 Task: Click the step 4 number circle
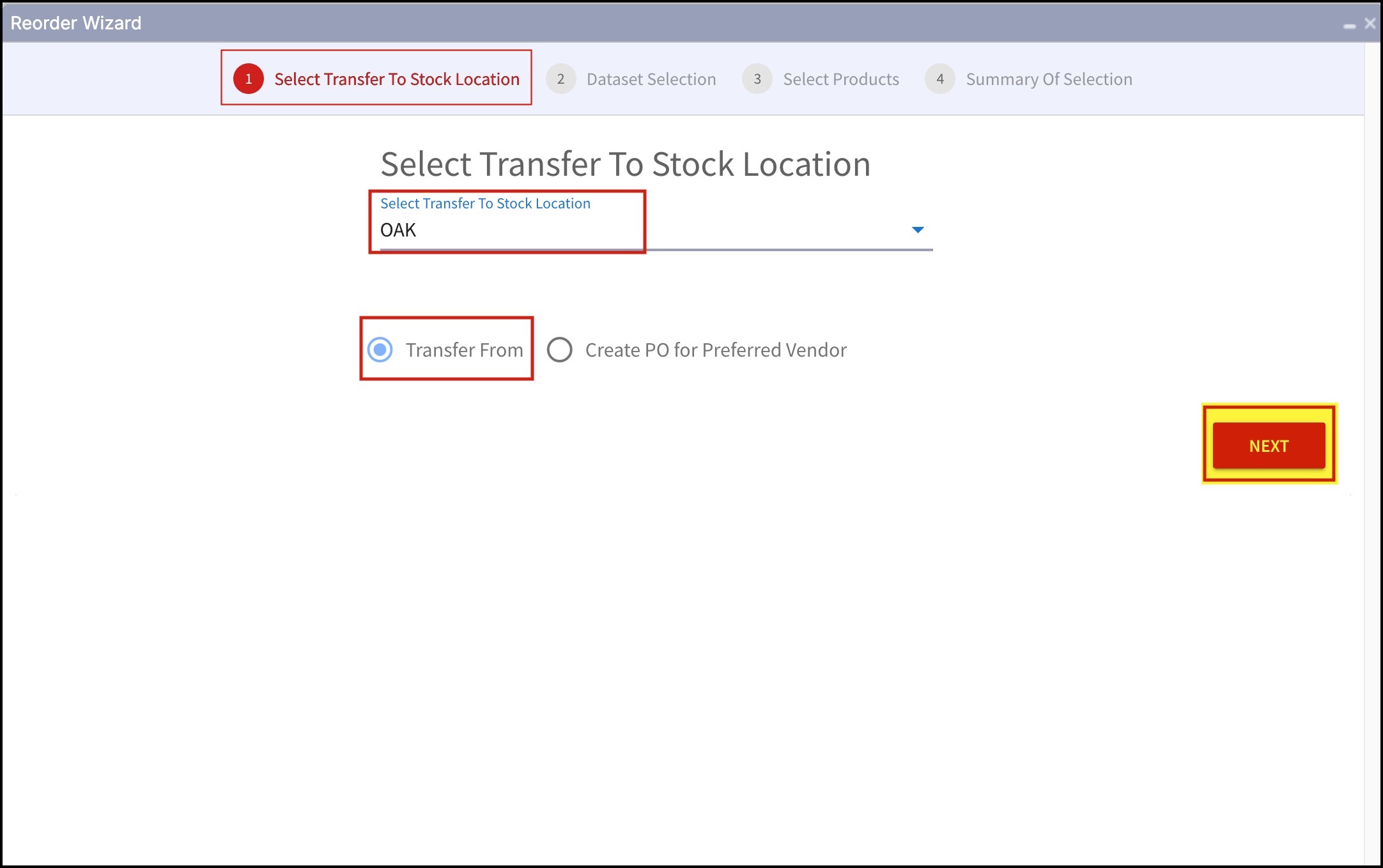(940, 79)
